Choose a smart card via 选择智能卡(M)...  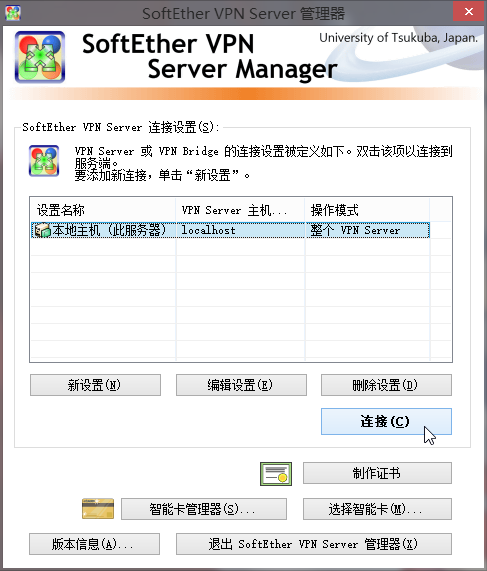point(377,509)
